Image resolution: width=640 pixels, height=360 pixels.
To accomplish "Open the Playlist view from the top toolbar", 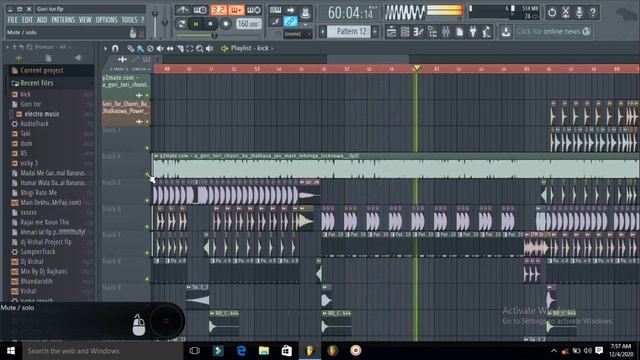I will 391,31.
